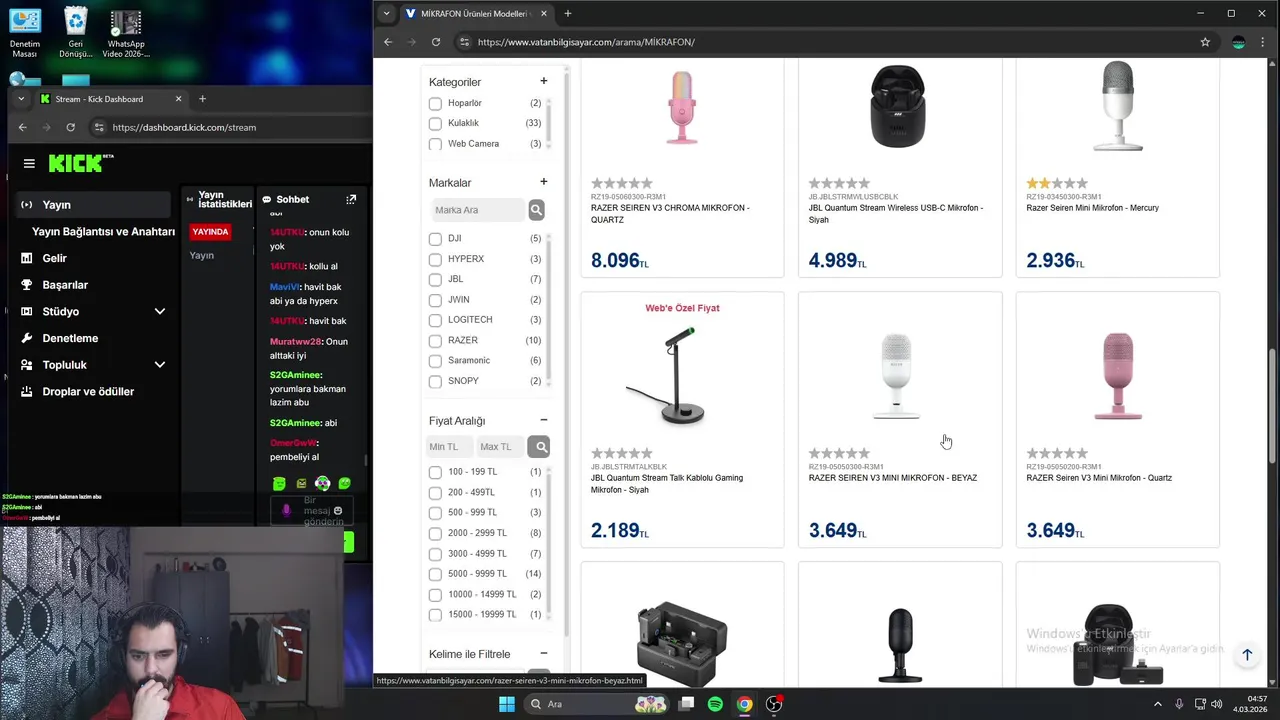Screen dimensions: 1280x720
Task: Bookmark this page with the star icon
Action: (x=1205, y=42)
